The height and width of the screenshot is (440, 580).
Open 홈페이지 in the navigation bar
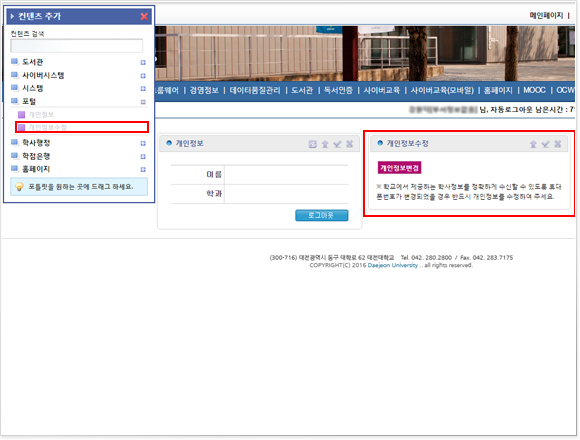[x=498, y=91]
